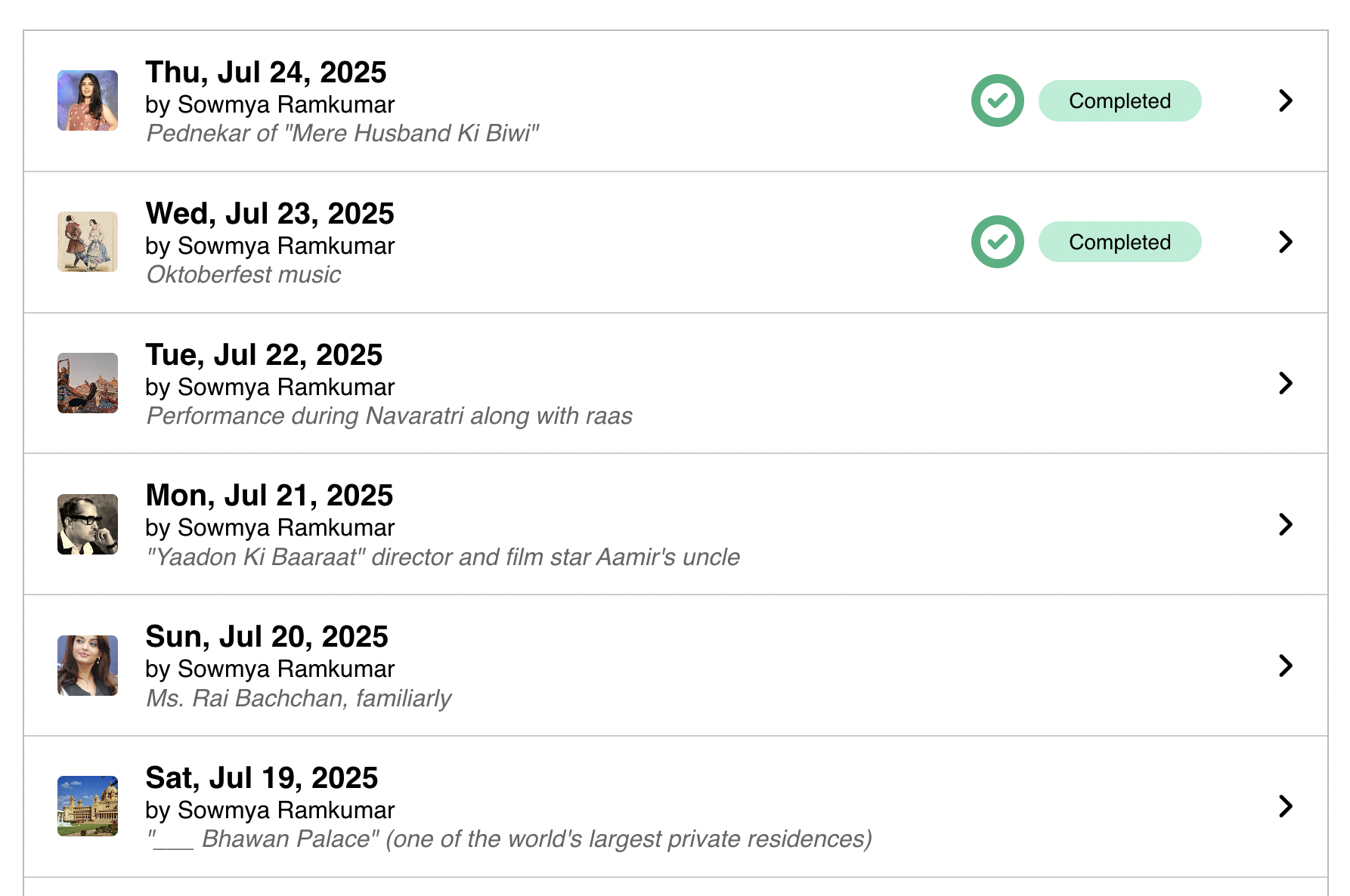Click the chevron for Sat, Jul 19

[1285, 806]
